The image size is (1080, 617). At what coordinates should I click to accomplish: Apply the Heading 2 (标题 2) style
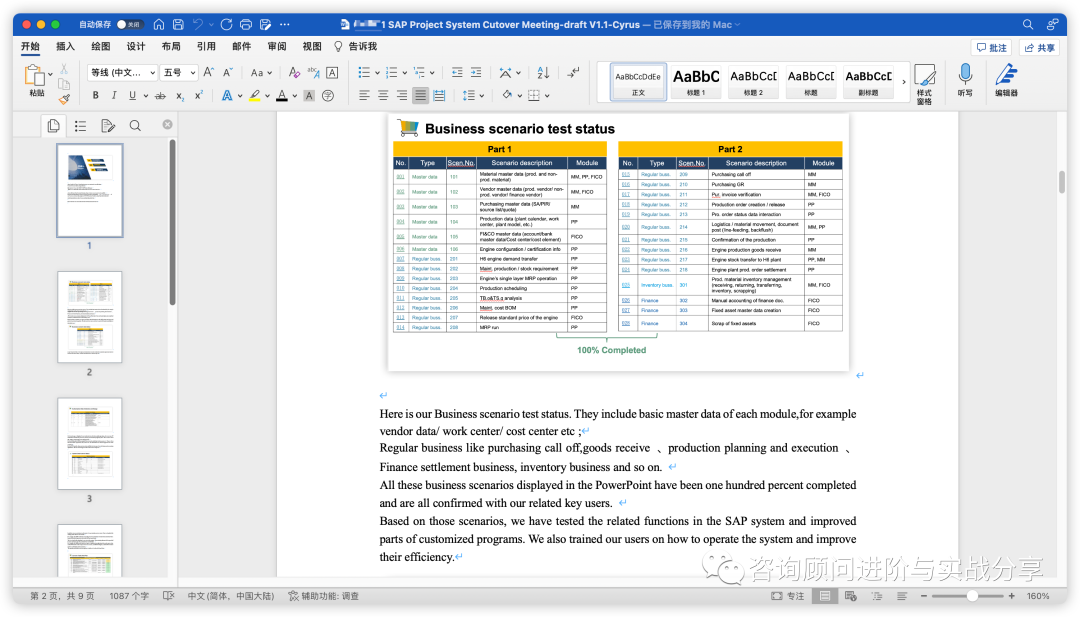click(x=754, y=82)
